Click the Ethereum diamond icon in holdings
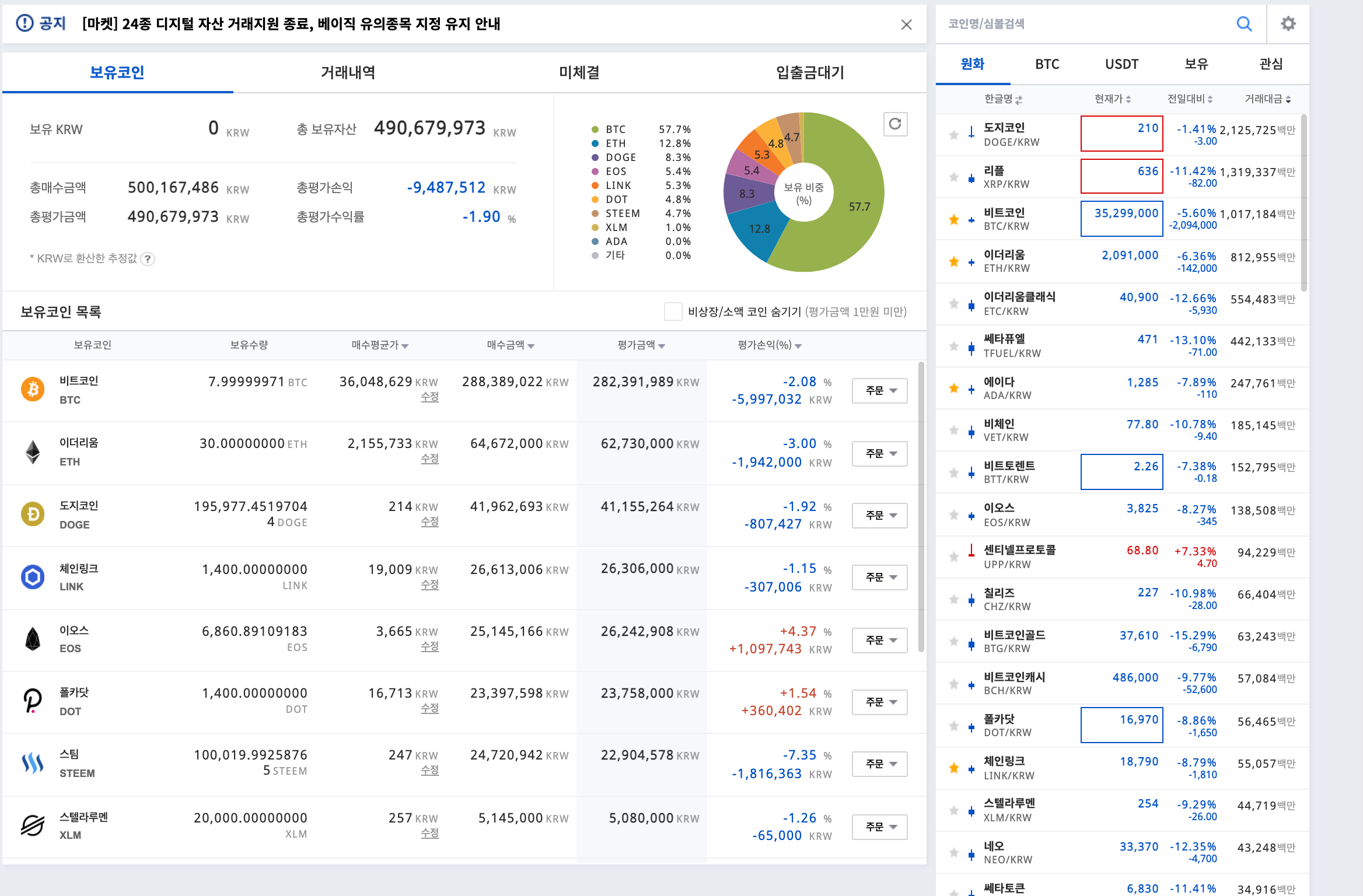This screenshot has width=1363, height=896. coord(33,452)
